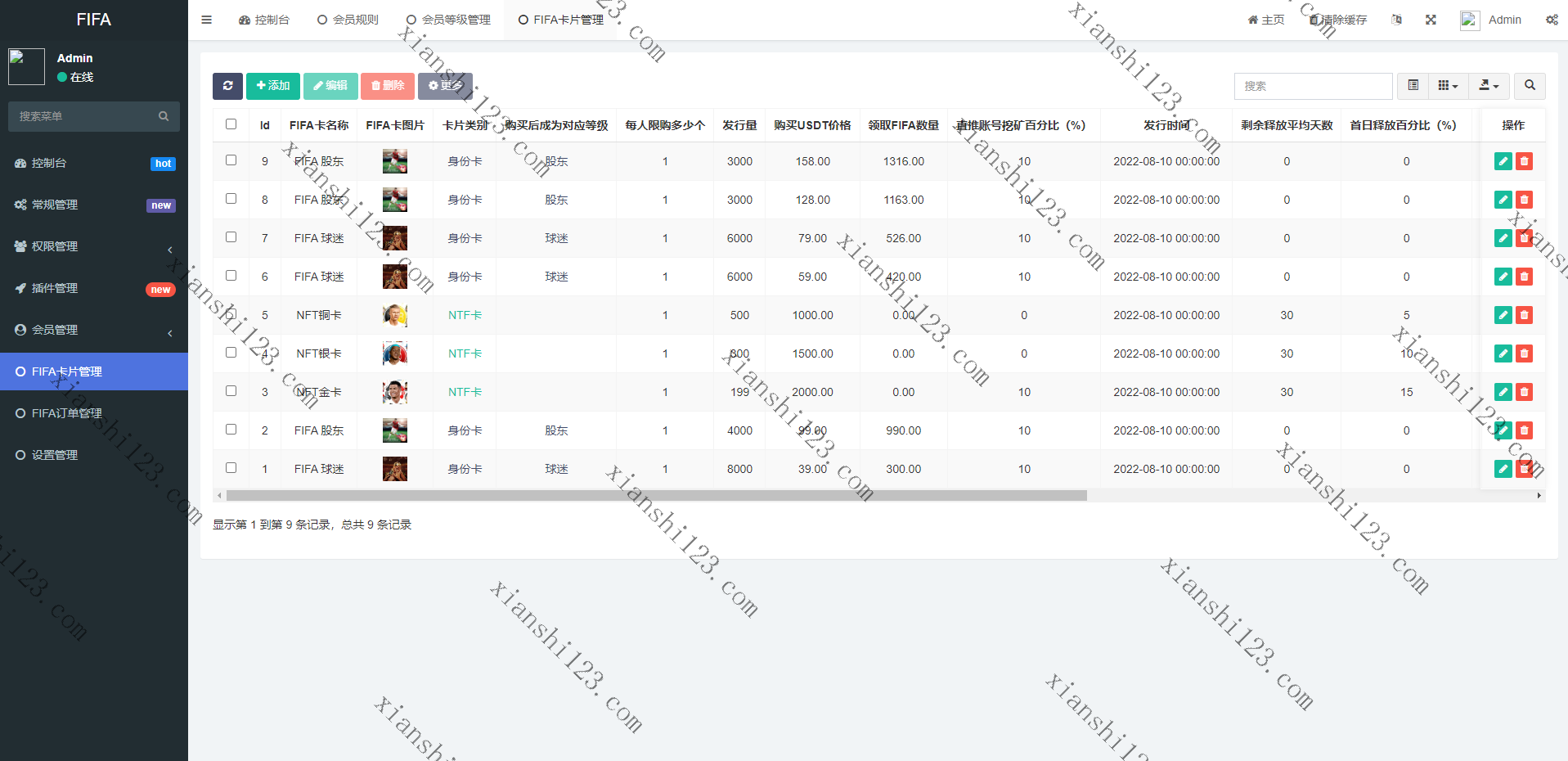1568x761 pixels.
Task: Delete NFT银卡 row with trash icon
Action: point(1524,353)
